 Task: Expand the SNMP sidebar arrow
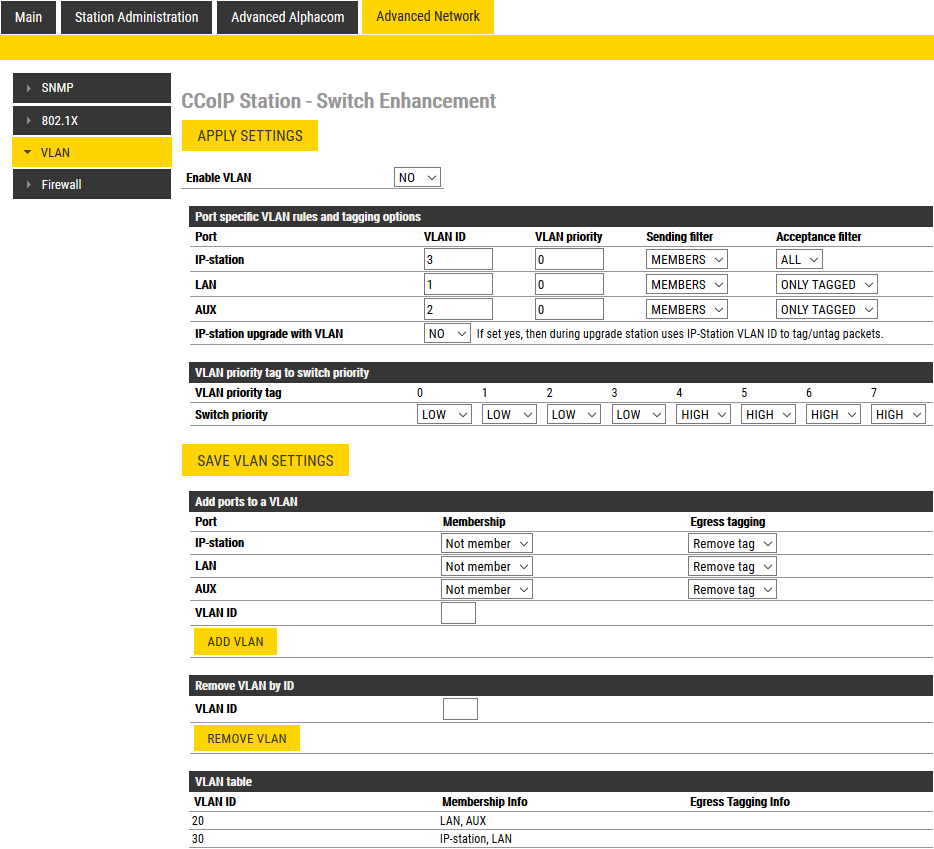coord(29,88)
